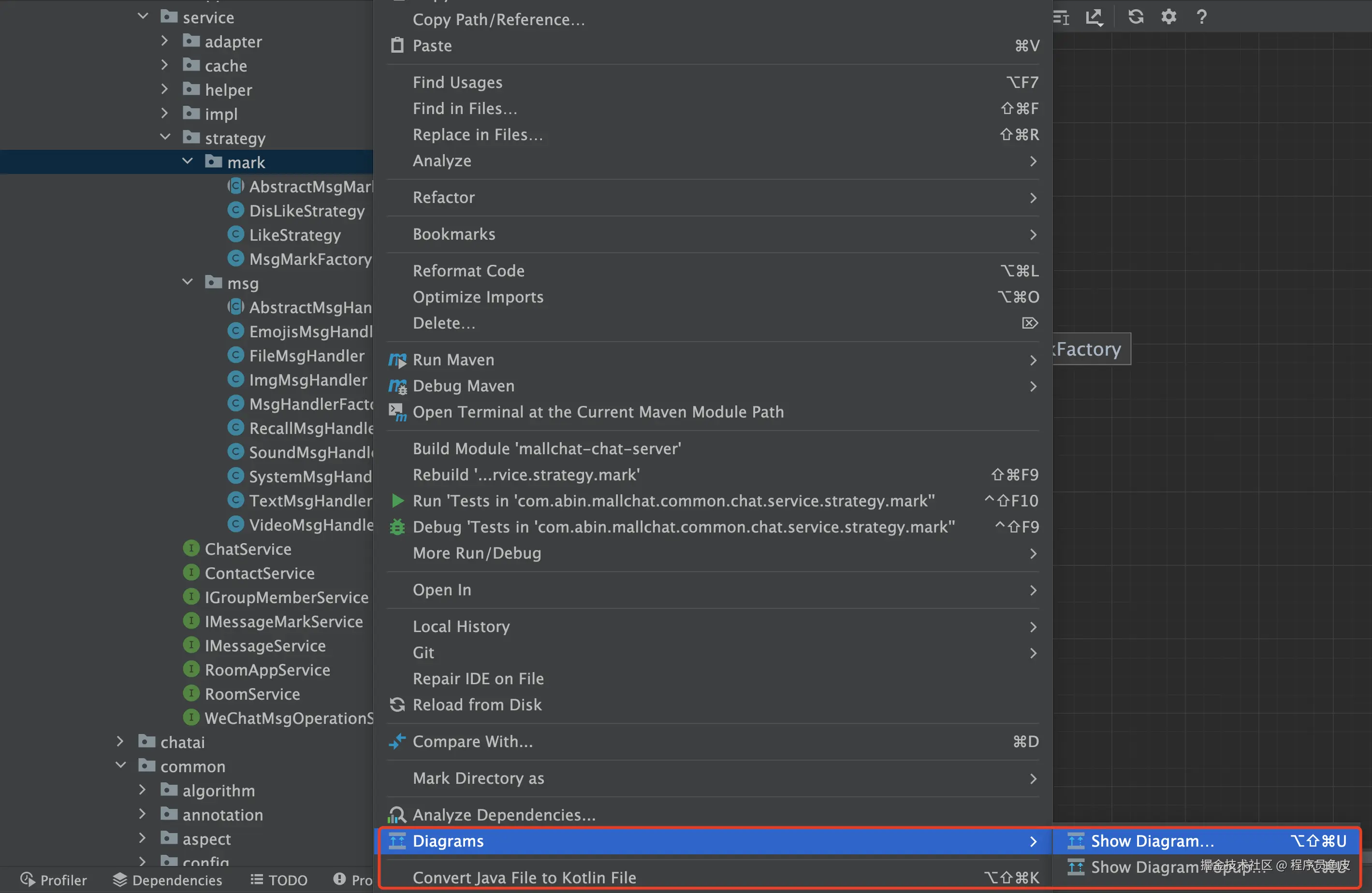This screenshot has height=893, width=1372.
Task: Expand the chatai folder
Action: coord(120,741)
